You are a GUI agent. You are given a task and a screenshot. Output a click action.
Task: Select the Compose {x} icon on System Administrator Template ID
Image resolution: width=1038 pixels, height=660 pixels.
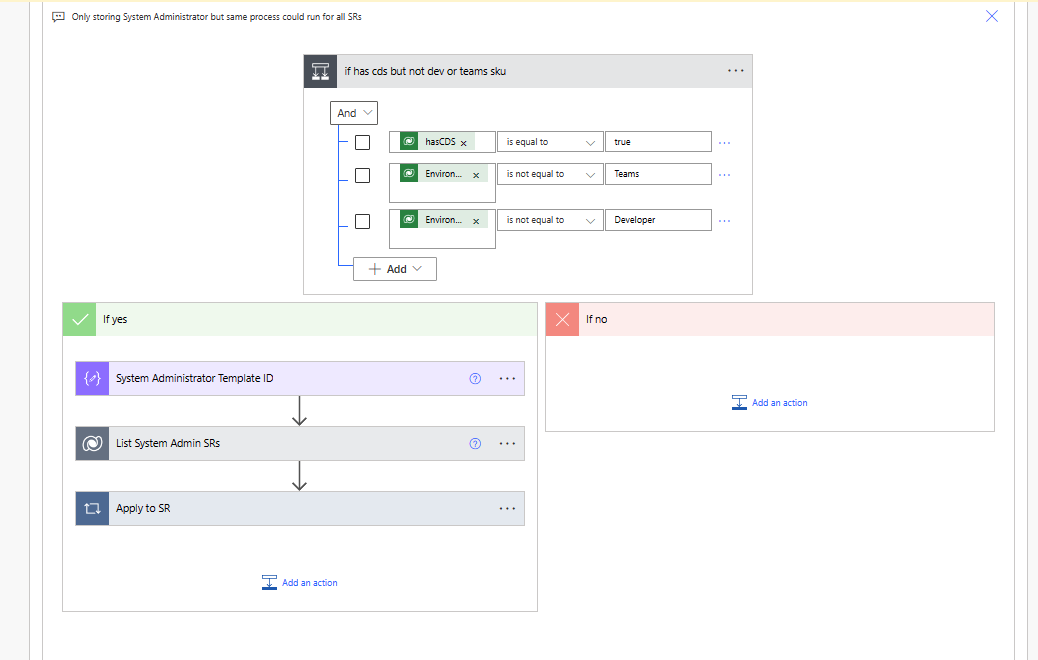pyautogui.click(x=91, y=378)
